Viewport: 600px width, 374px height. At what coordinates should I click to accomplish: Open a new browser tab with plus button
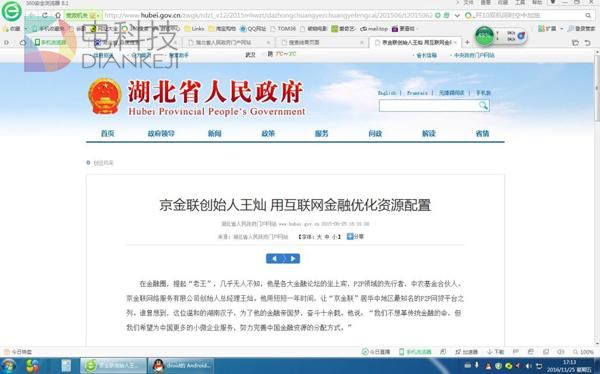coord(467,42)
